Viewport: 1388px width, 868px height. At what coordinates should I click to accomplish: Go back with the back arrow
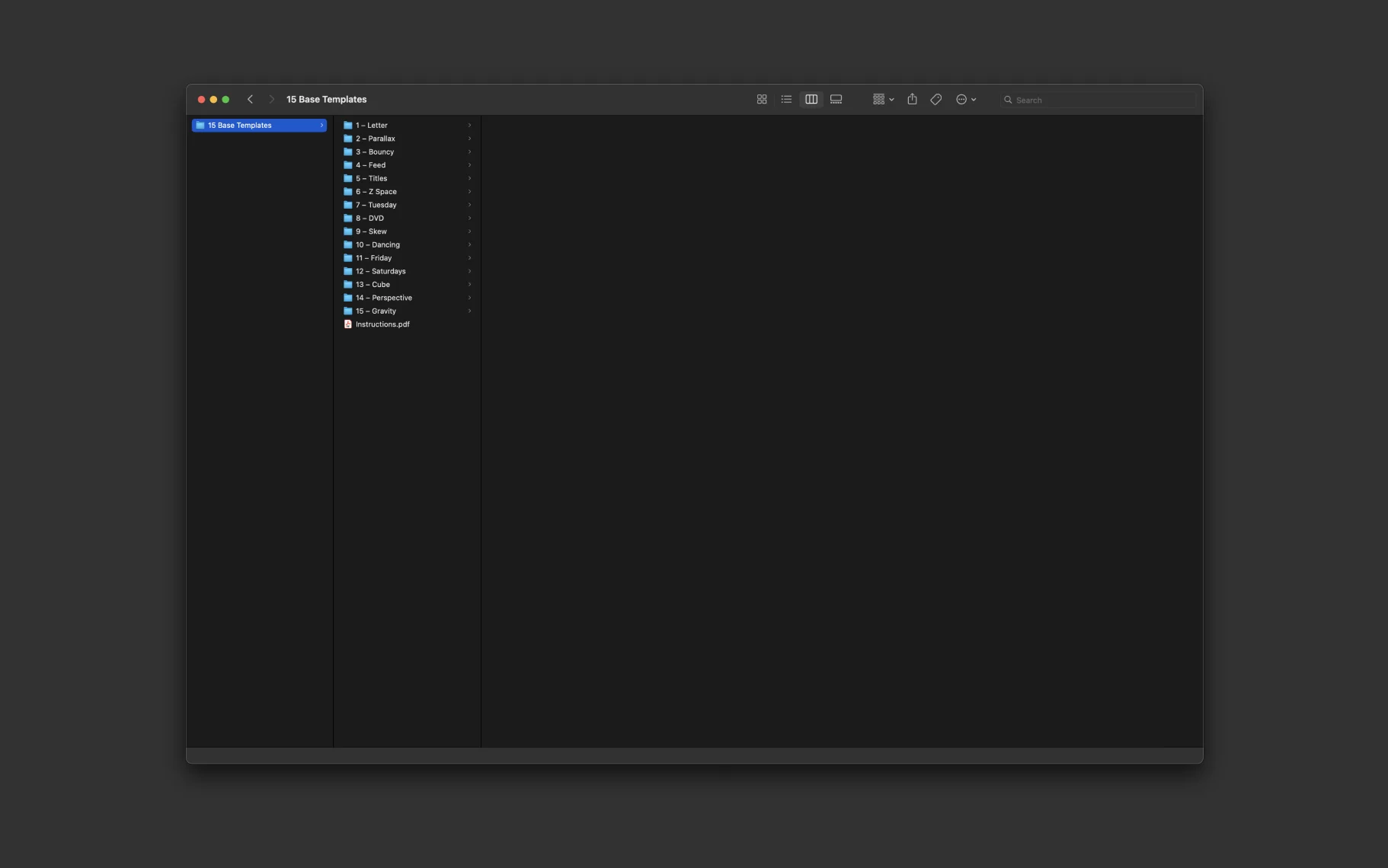click(250, 100)
